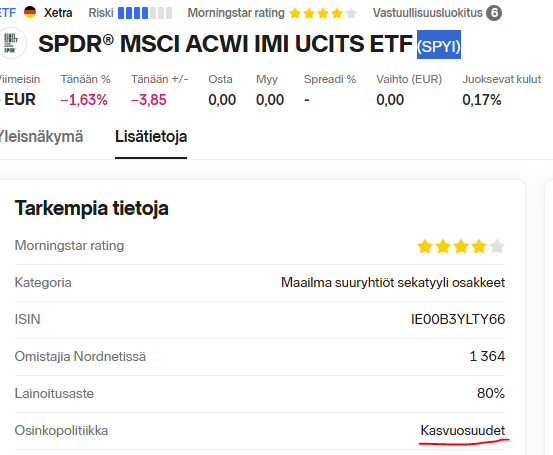Click the Vastuullisuusluokitus 6 badge

point(494,13)
